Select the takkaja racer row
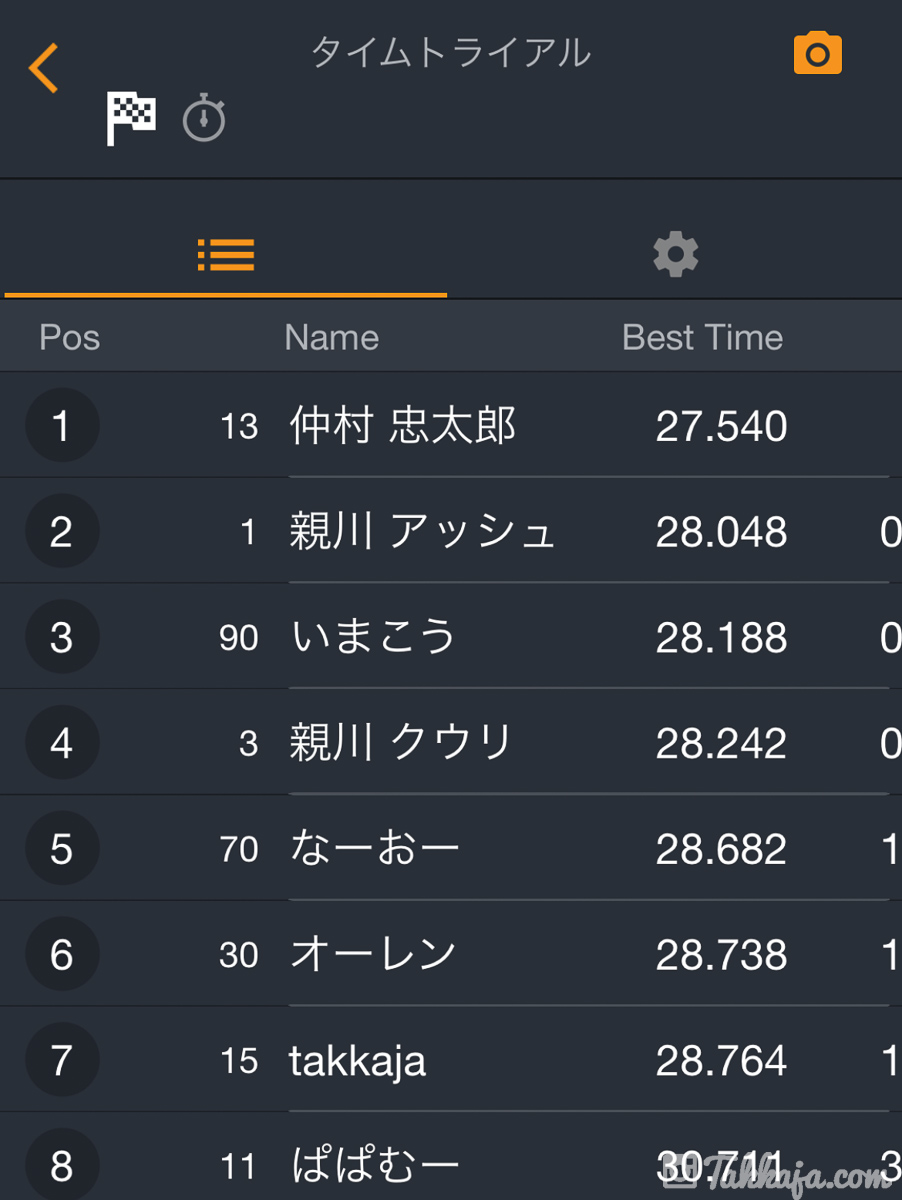 (x=357, y=1061)
